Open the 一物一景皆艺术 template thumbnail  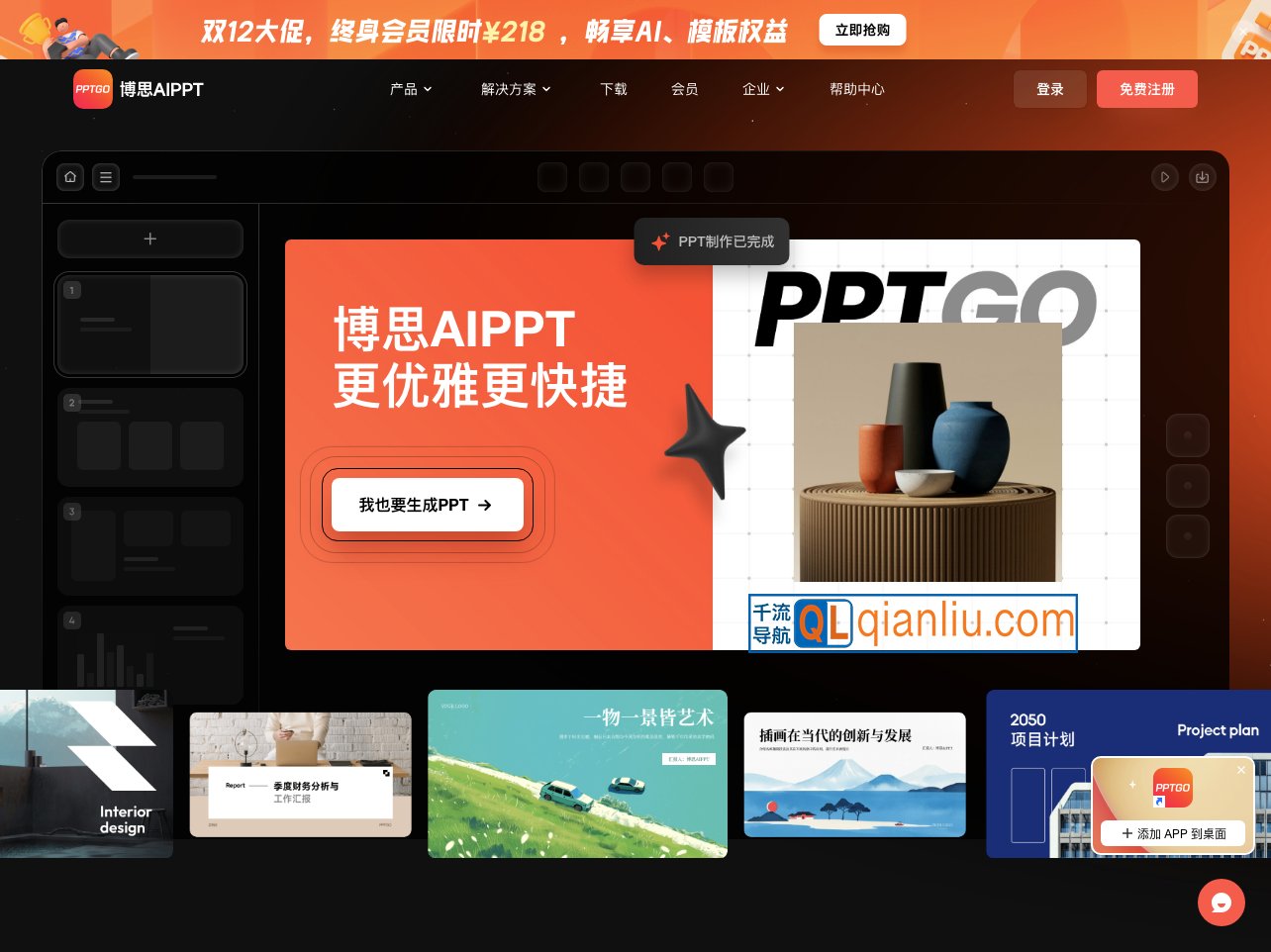tap(577, 773)
